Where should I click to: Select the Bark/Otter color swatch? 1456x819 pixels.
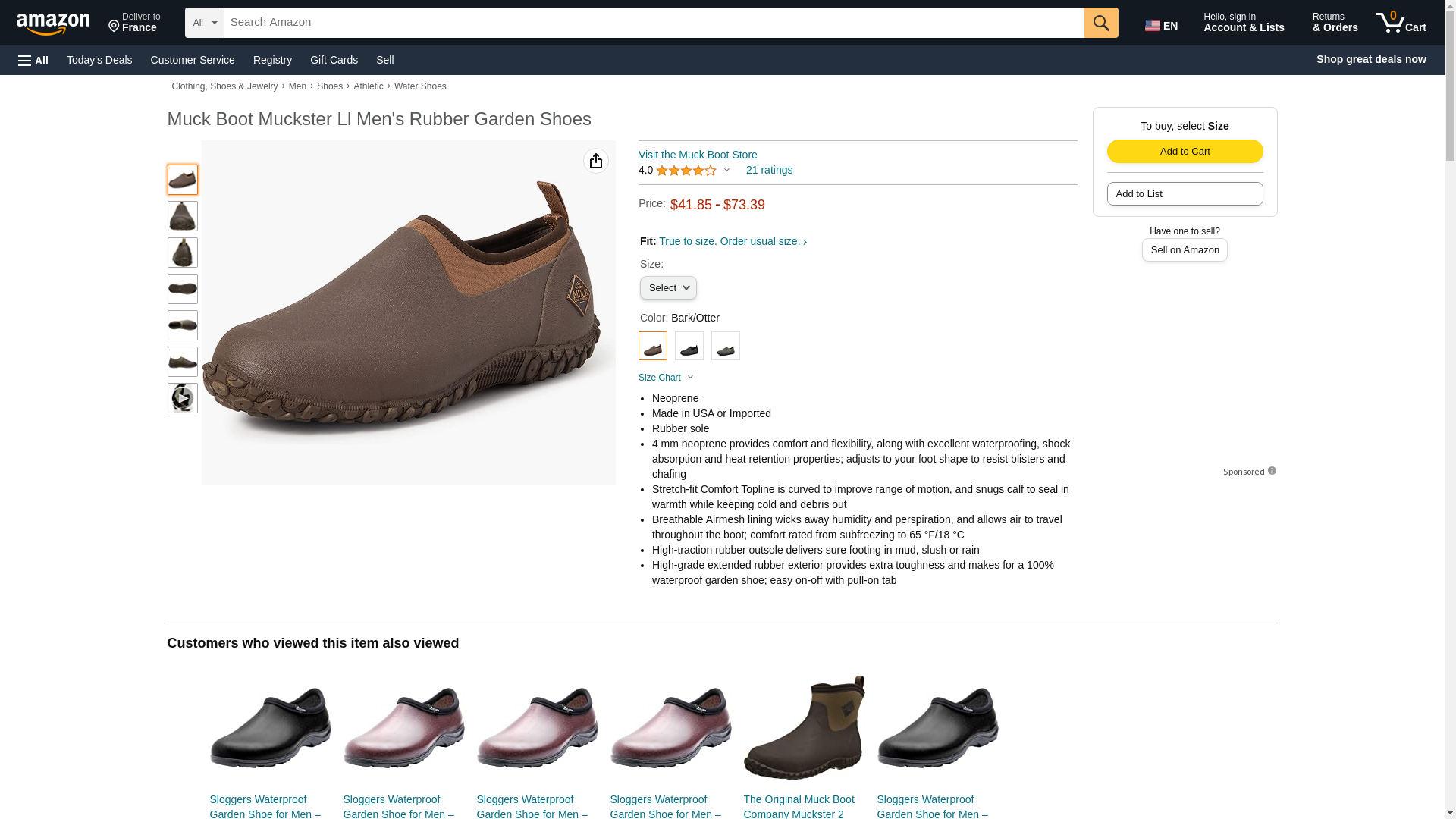pyautogui.click(x=652, y=346)
